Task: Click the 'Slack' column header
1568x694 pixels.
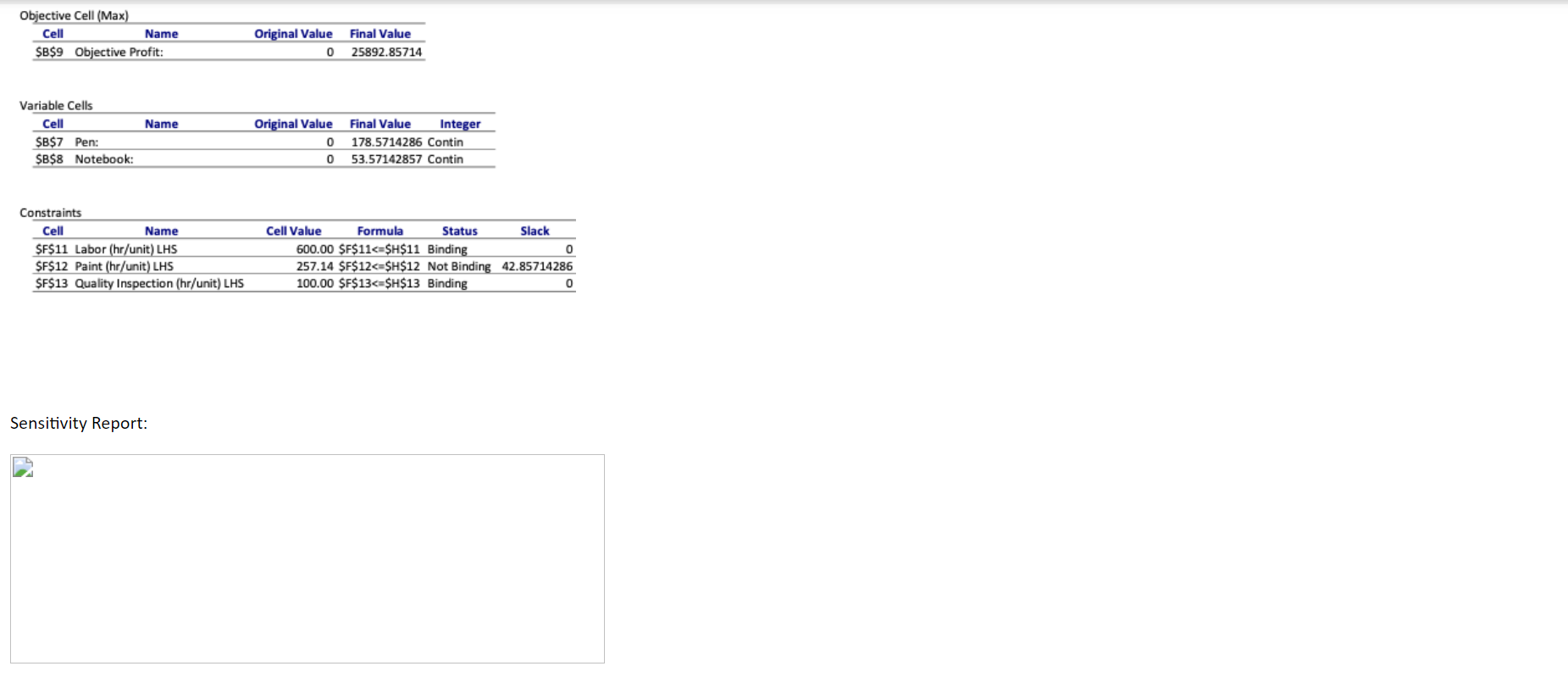Action: [535, 230]
